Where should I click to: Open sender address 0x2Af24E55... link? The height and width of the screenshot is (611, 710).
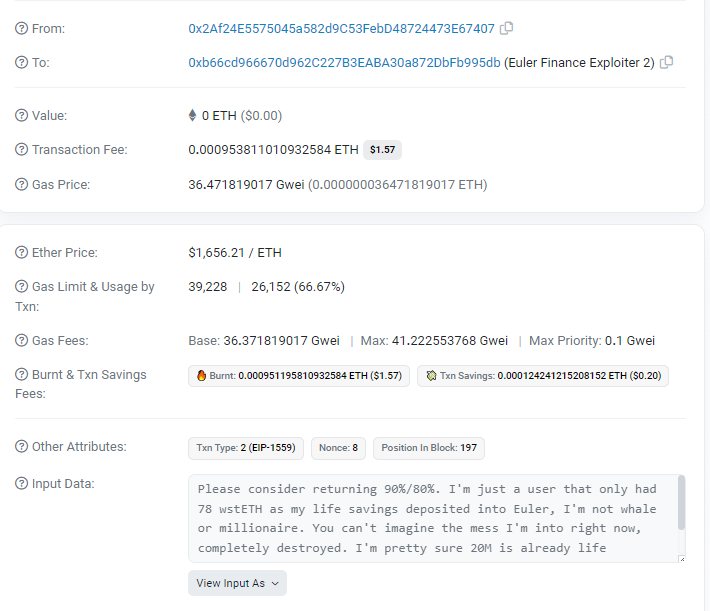point(341,29)
